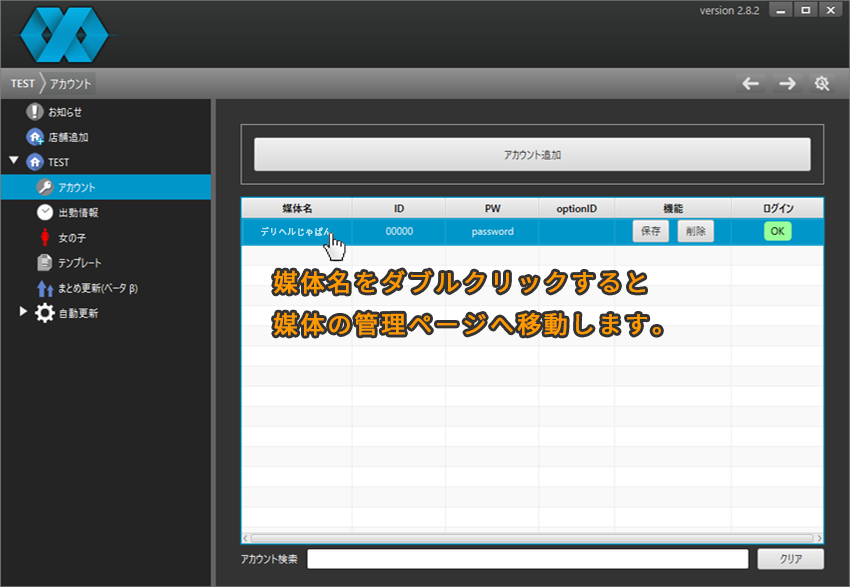Viewport: 850px width, 587px height.
Task: Click the ログイン column header
Action: point(777,208)
